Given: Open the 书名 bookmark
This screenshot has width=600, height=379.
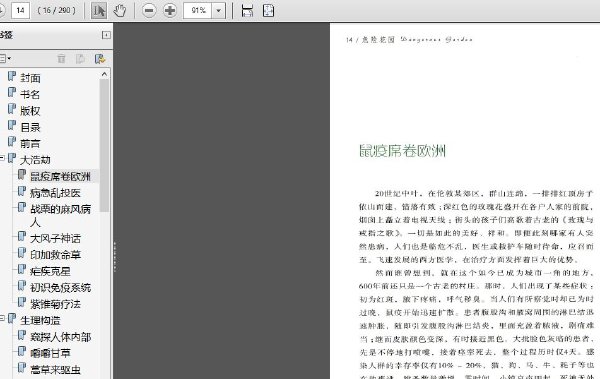Looking at the screenshot, I should coord(30,94).
